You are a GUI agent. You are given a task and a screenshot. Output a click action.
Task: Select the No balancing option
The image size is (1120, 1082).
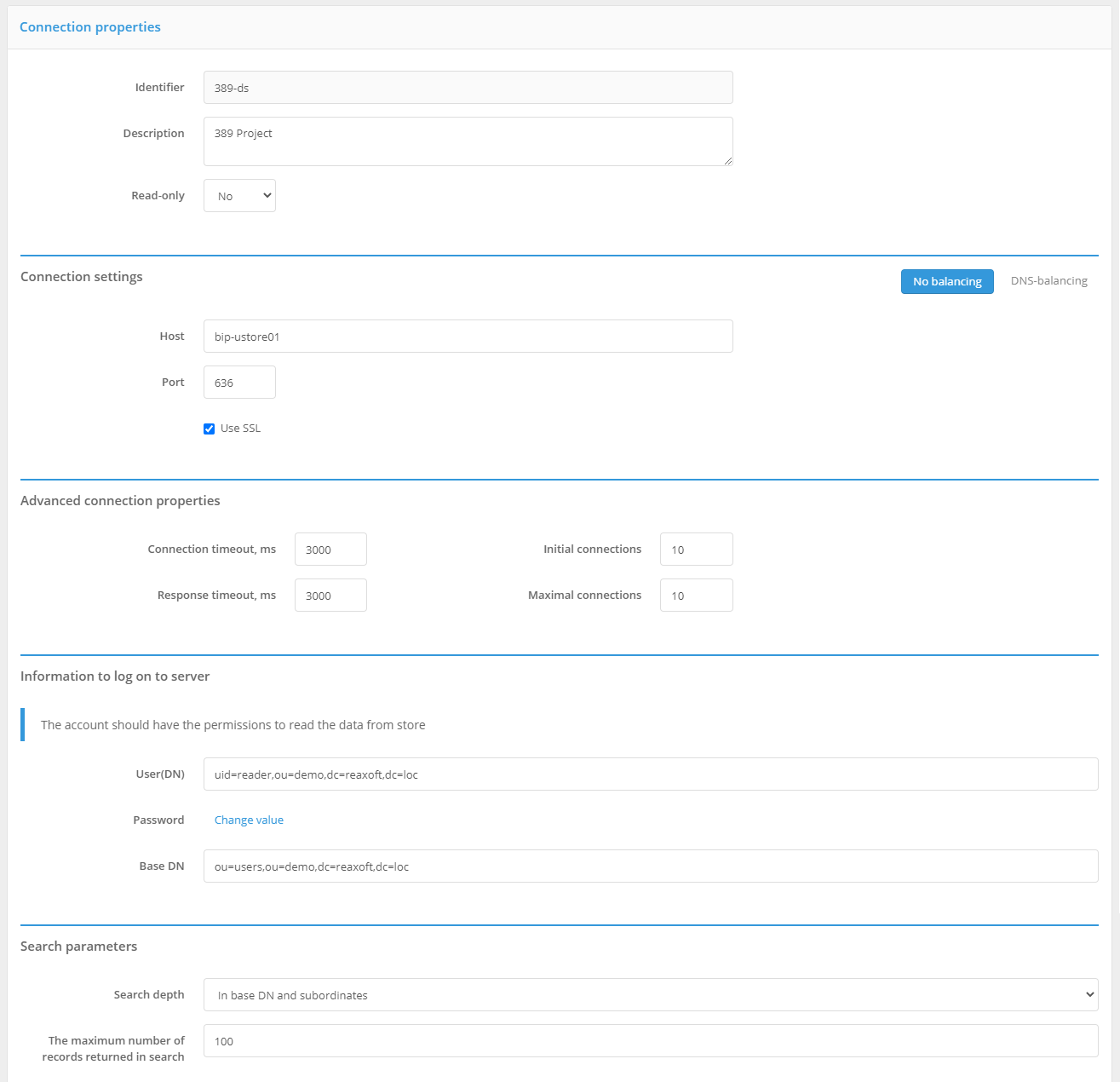click(946, 282)
